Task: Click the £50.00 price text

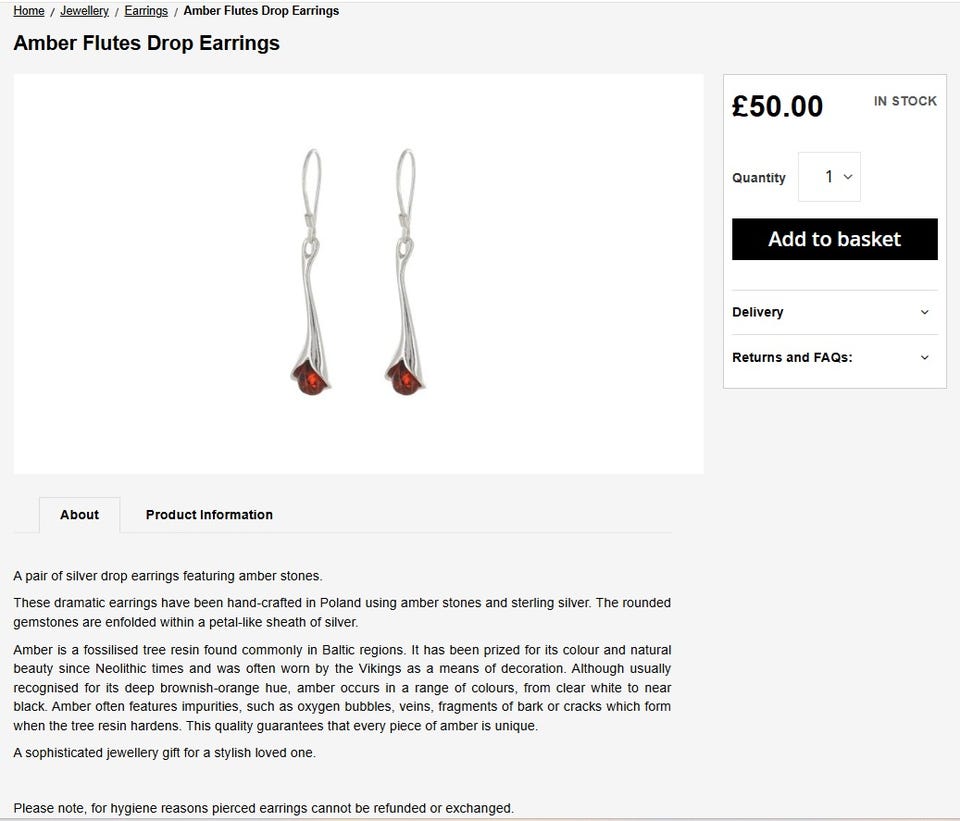Action: [x=777, y=106]
